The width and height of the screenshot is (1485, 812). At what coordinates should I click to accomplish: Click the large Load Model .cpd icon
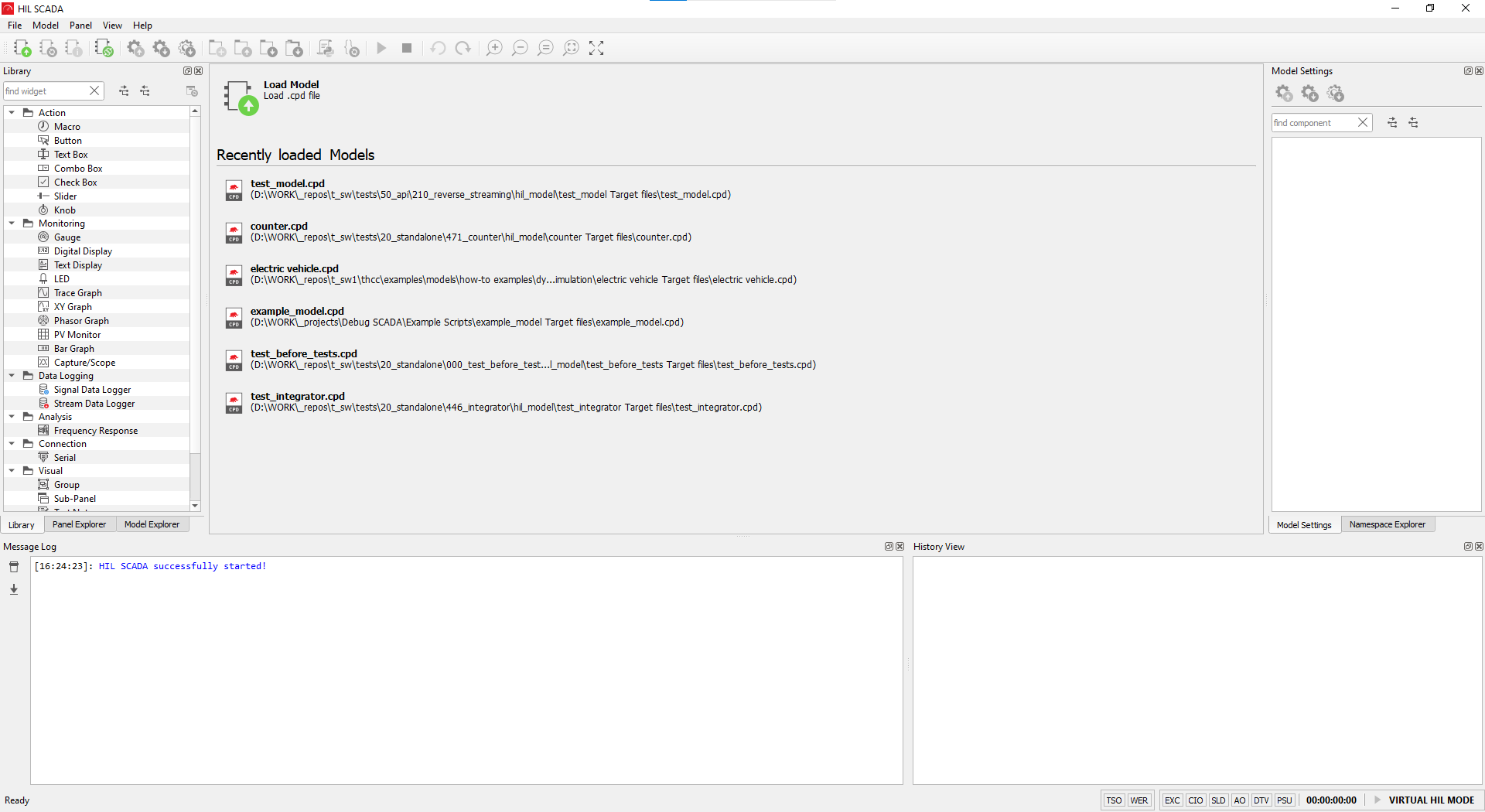coord(239,97)
